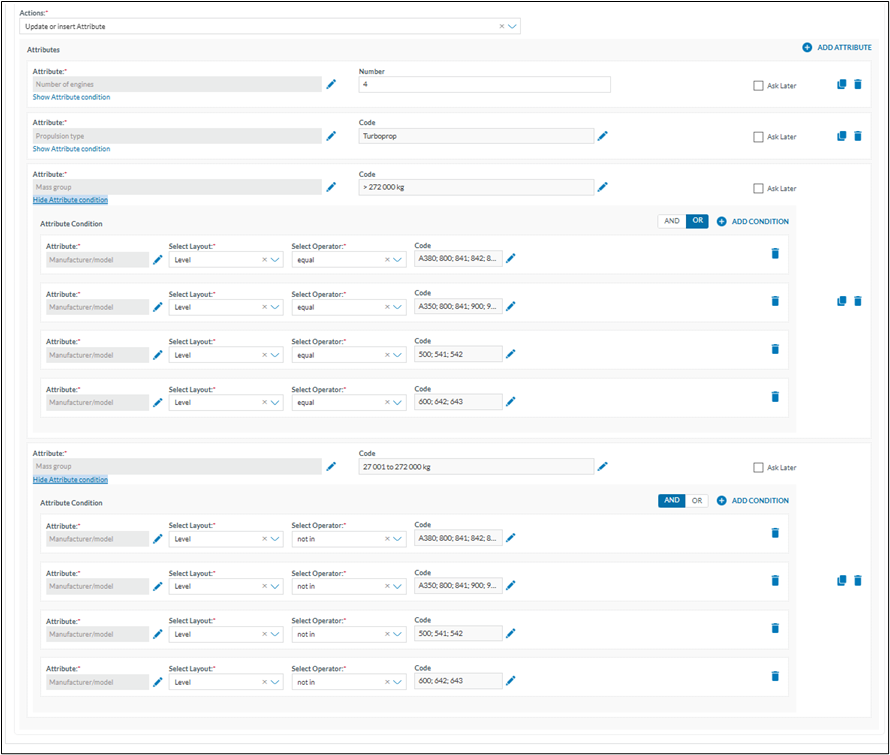The width and height of the screenshot is (890, 755).
Task: Enable Ask Later for > 272 000 kg
Action: (x=758, y=188)
